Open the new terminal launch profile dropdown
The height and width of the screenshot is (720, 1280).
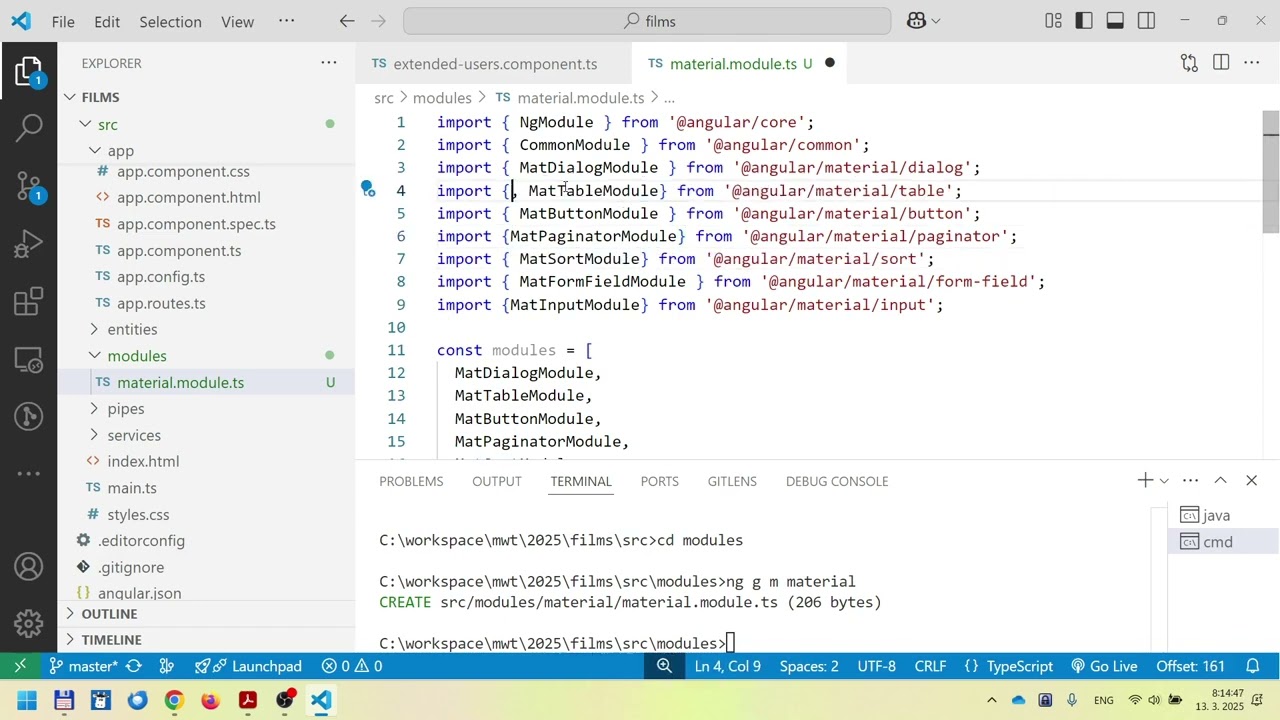pyautogui.click(x=1164, y=481)
